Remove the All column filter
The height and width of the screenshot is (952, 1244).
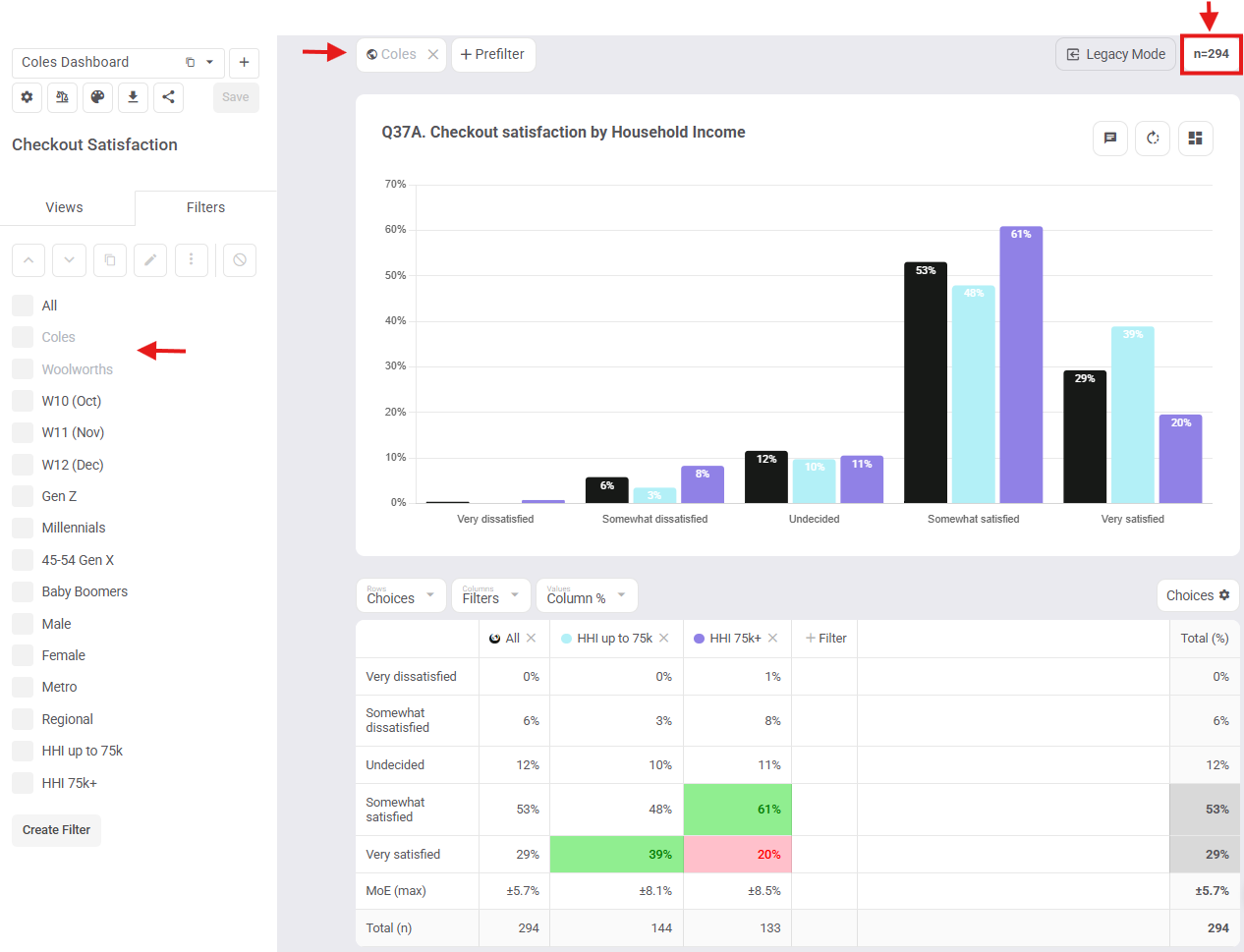(532, 639)
